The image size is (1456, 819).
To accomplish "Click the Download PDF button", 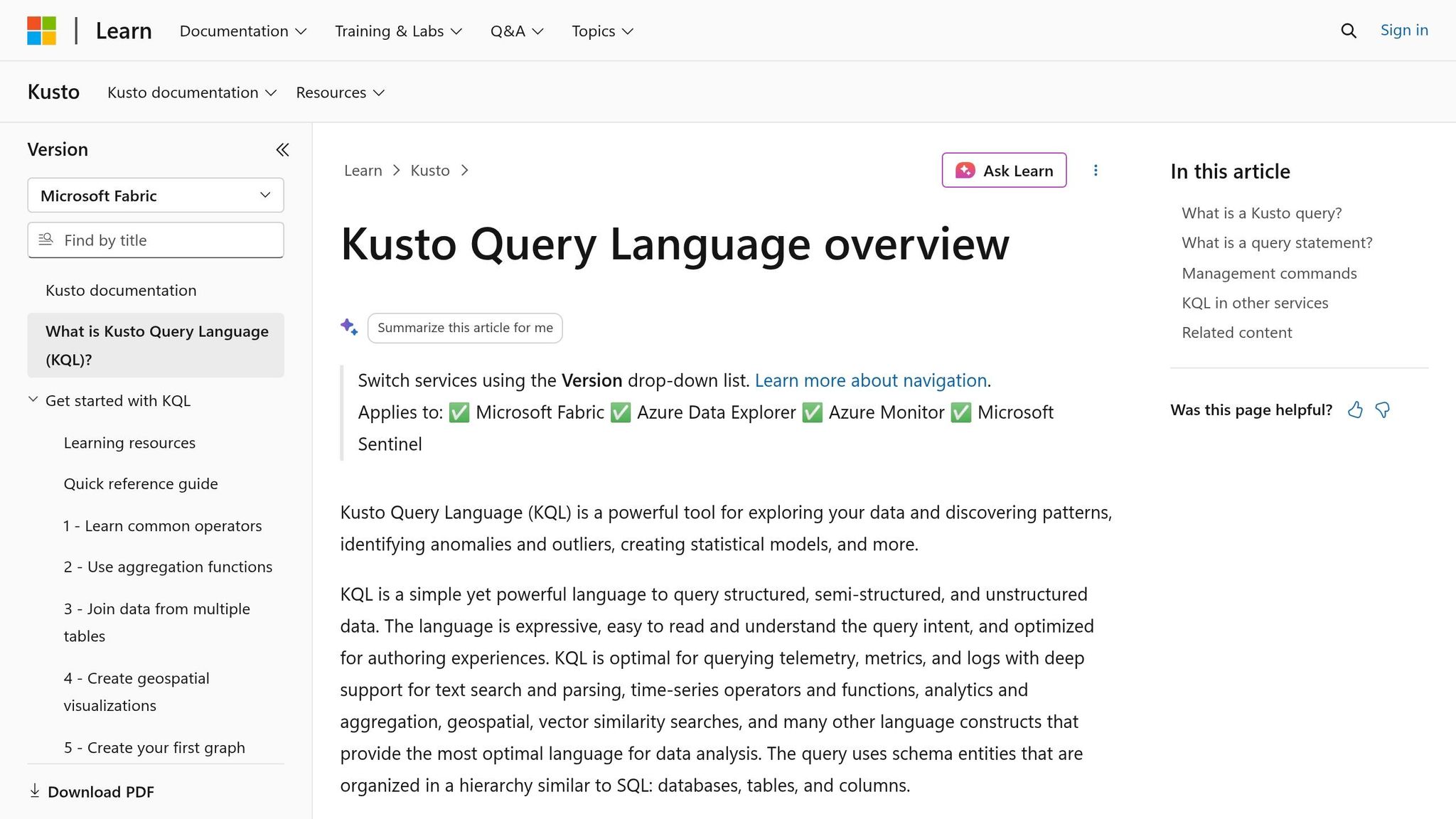I will click(x=92, y=792).
